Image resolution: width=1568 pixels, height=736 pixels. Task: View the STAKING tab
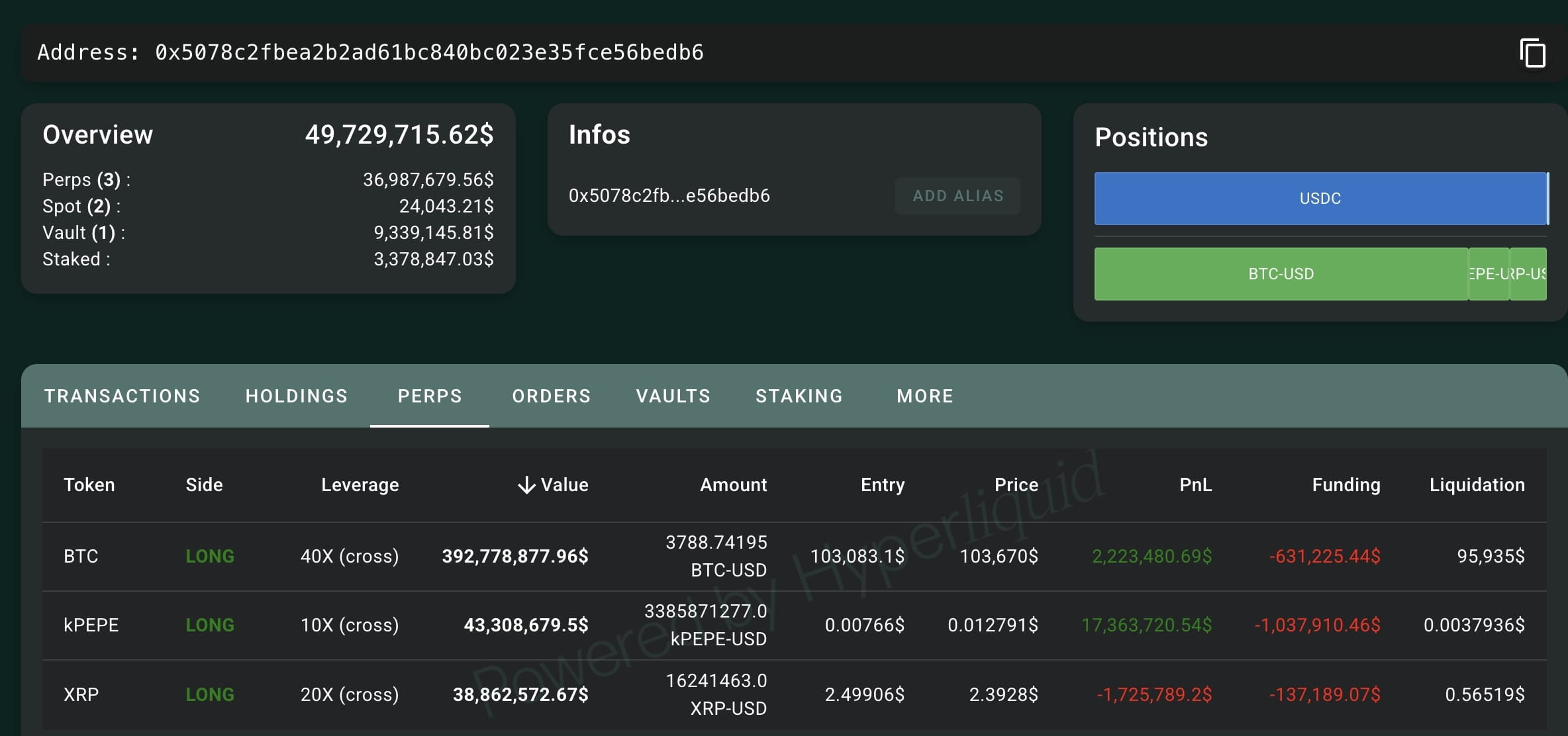[799, 396]
